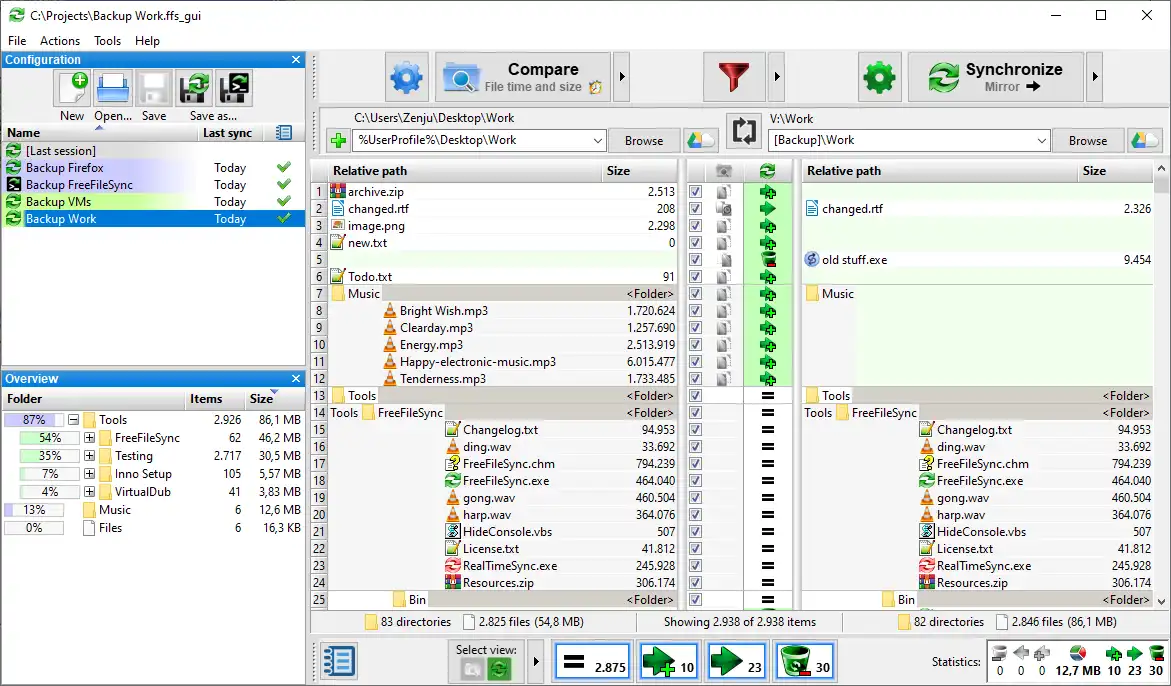The image size is (1171, 686).
Task: Uncheck the checkbox for image.png row
Action: click(x=695, y=225)
